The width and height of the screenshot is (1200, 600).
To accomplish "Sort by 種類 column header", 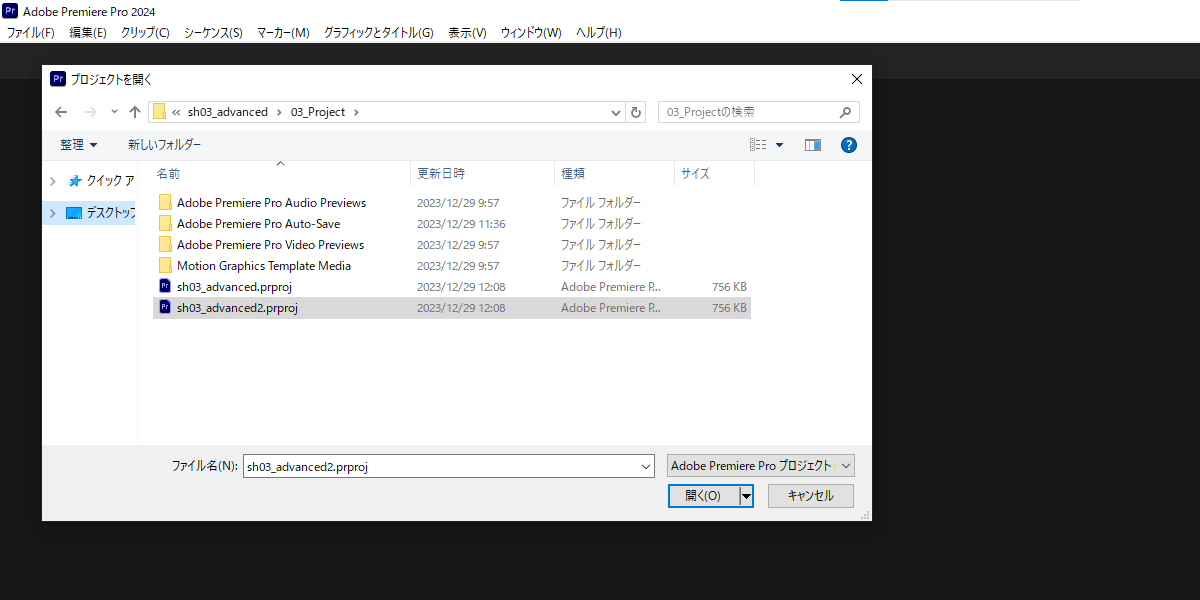I will [614, 173].
